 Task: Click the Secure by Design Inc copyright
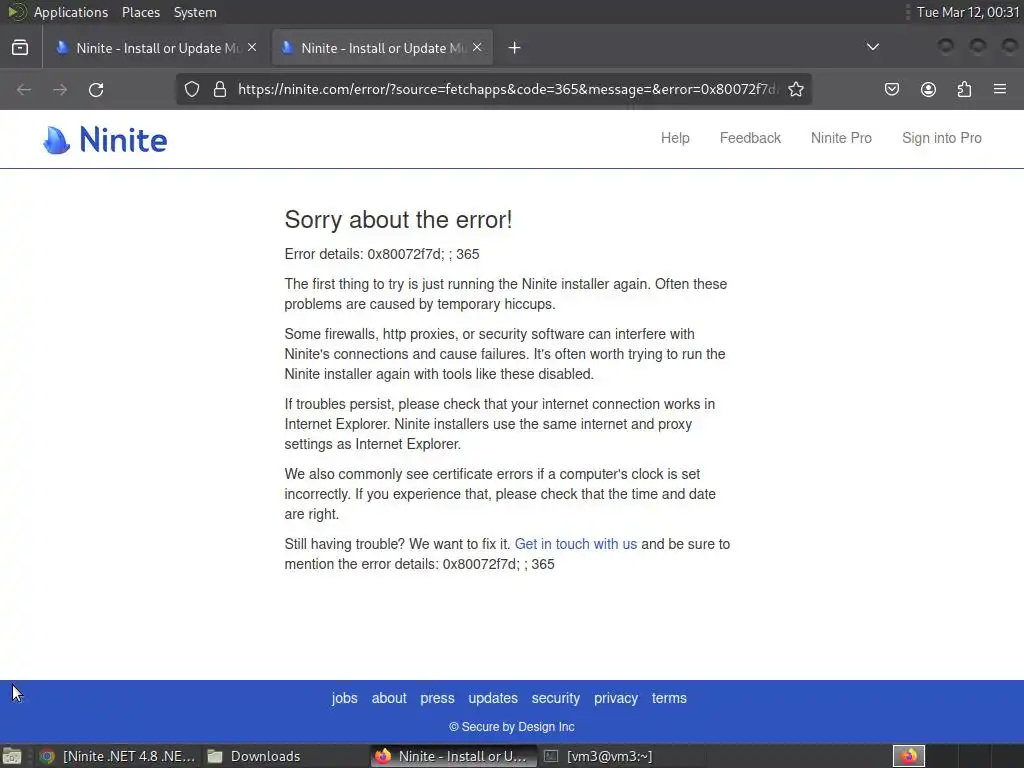[512, 727]
